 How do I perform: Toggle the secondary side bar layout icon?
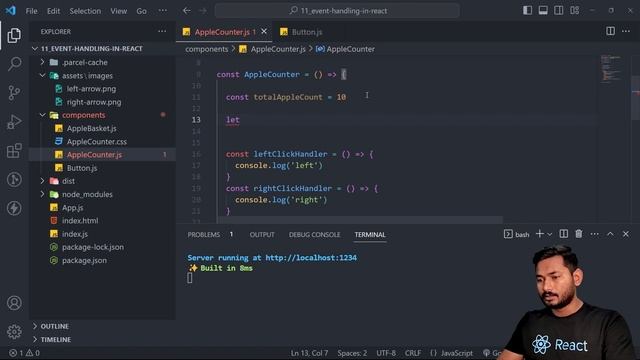[559, 11]
